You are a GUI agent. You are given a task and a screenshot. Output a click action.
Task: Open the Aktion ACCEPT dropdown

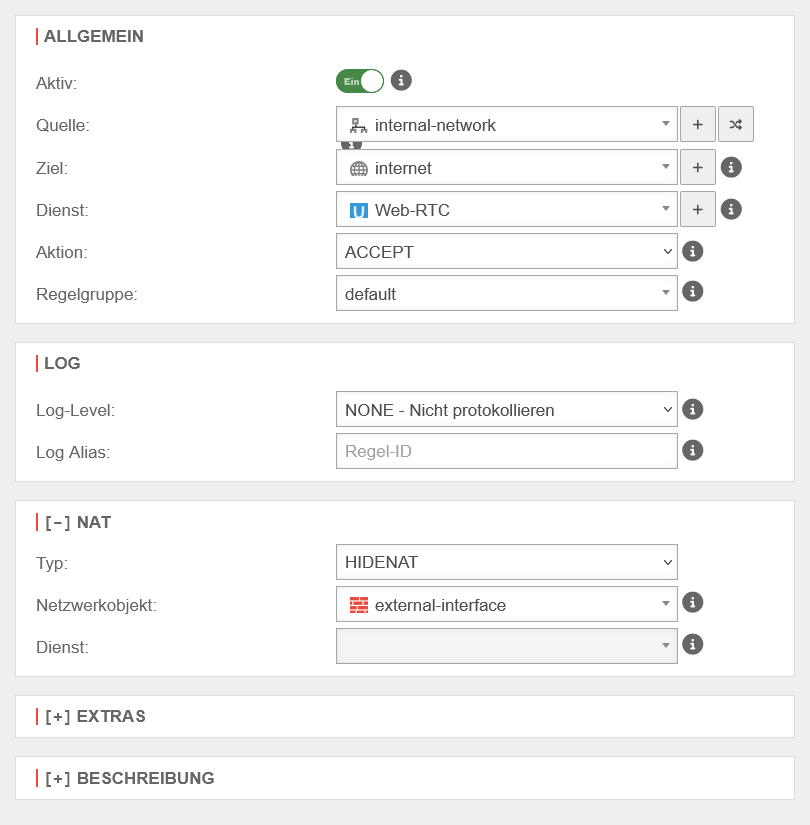506,252
